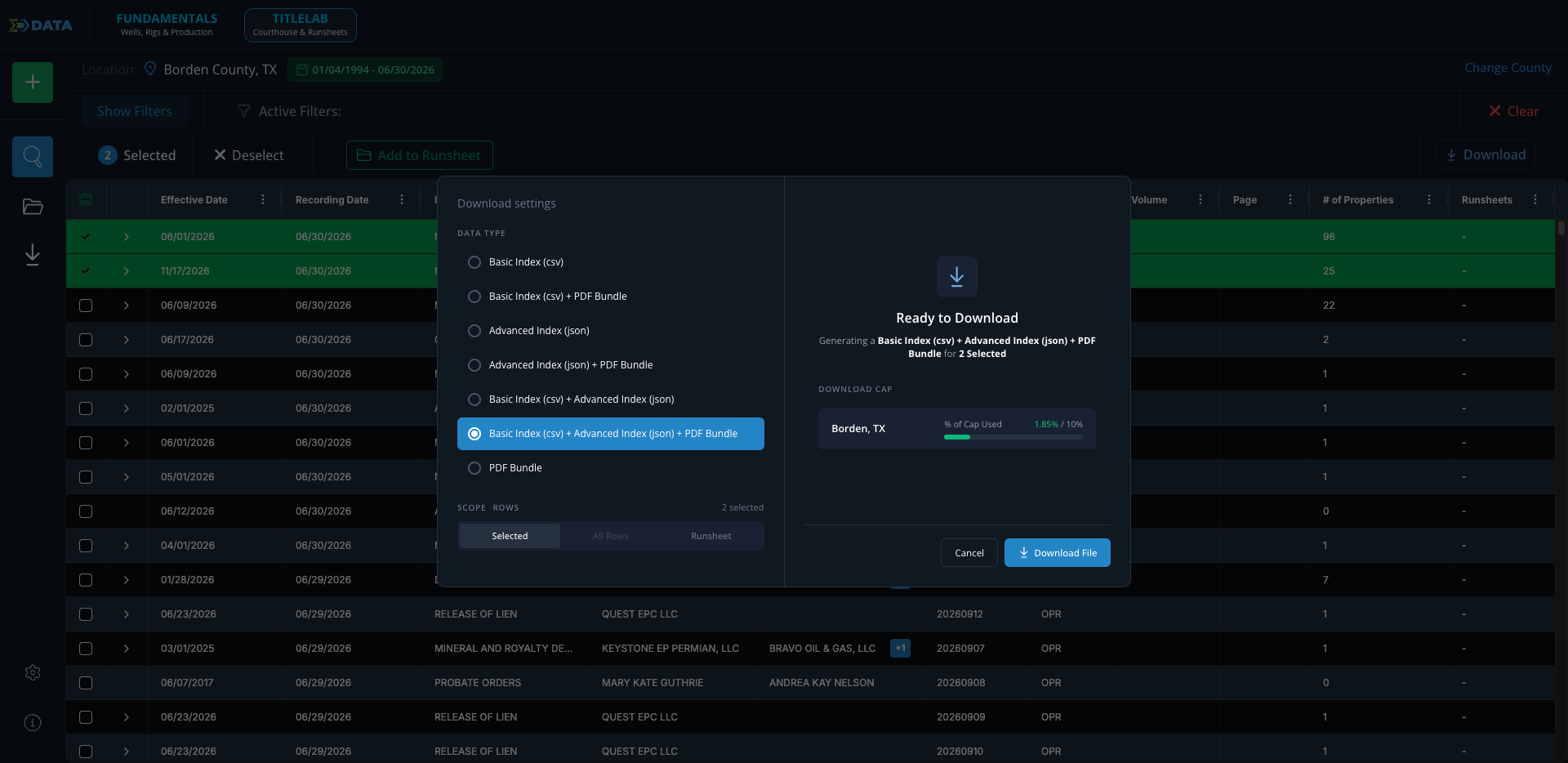This screenshot has height=763, width=1568.
Task: Click the +1 badge next to BRAVO OIL & GAS
Action: (900, 648)
